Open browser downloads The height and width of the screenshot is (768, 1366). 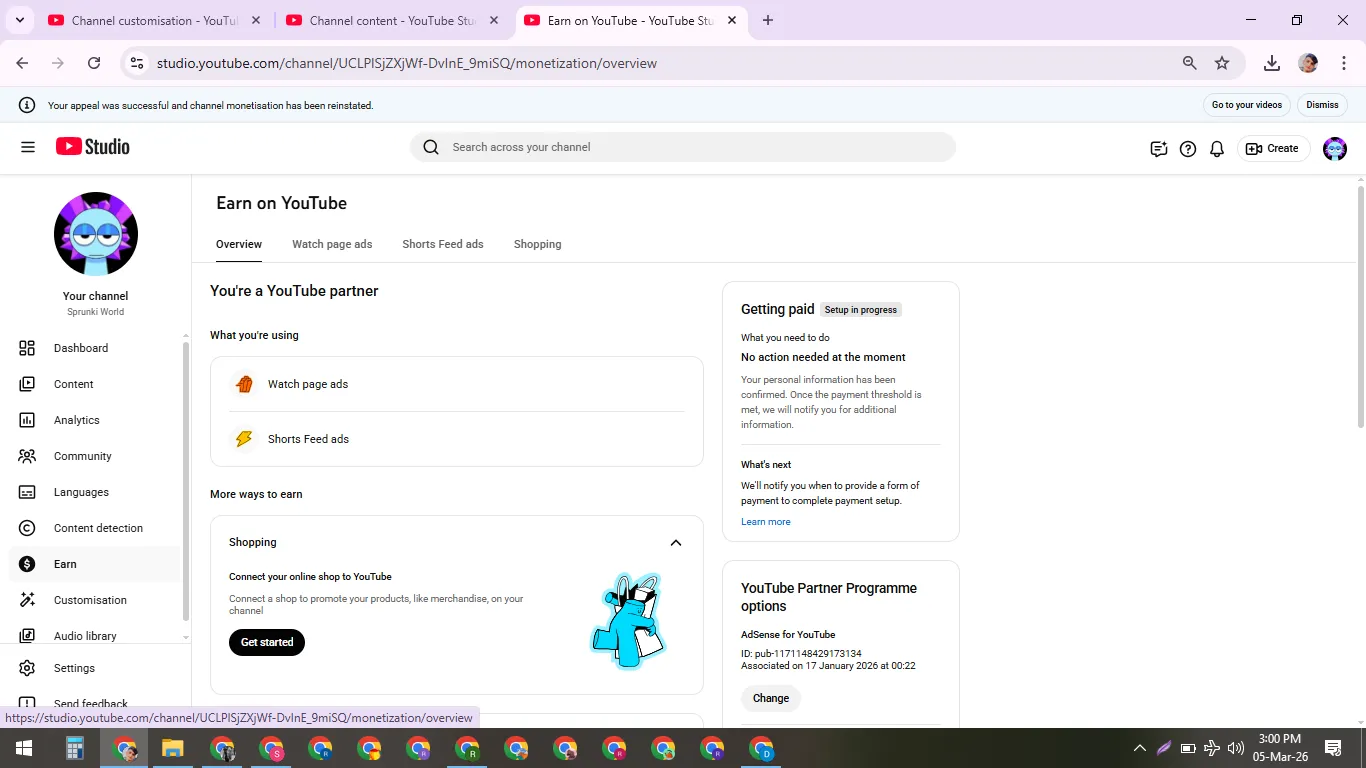coord(1272,63)
